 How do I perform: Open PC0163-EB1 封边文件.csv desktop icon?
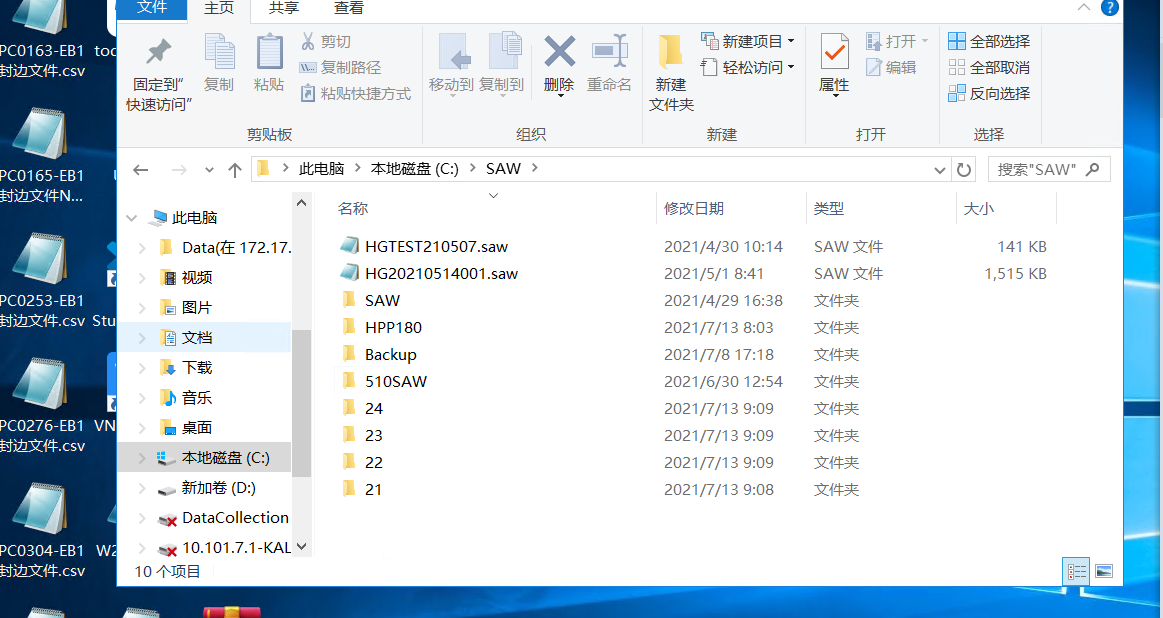[x=41, y=37]
